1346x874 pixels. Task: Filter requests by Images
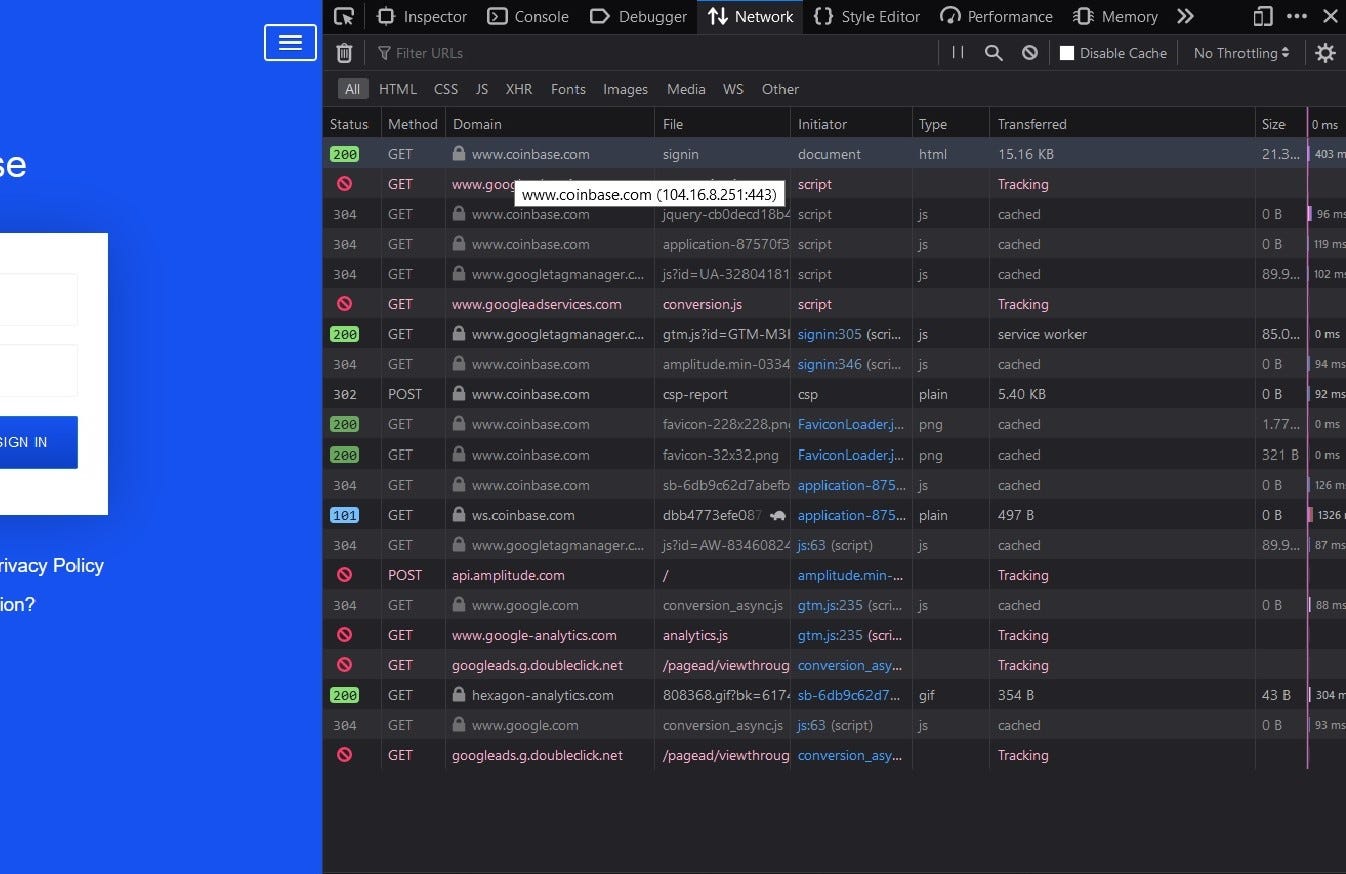click(625, 89)
